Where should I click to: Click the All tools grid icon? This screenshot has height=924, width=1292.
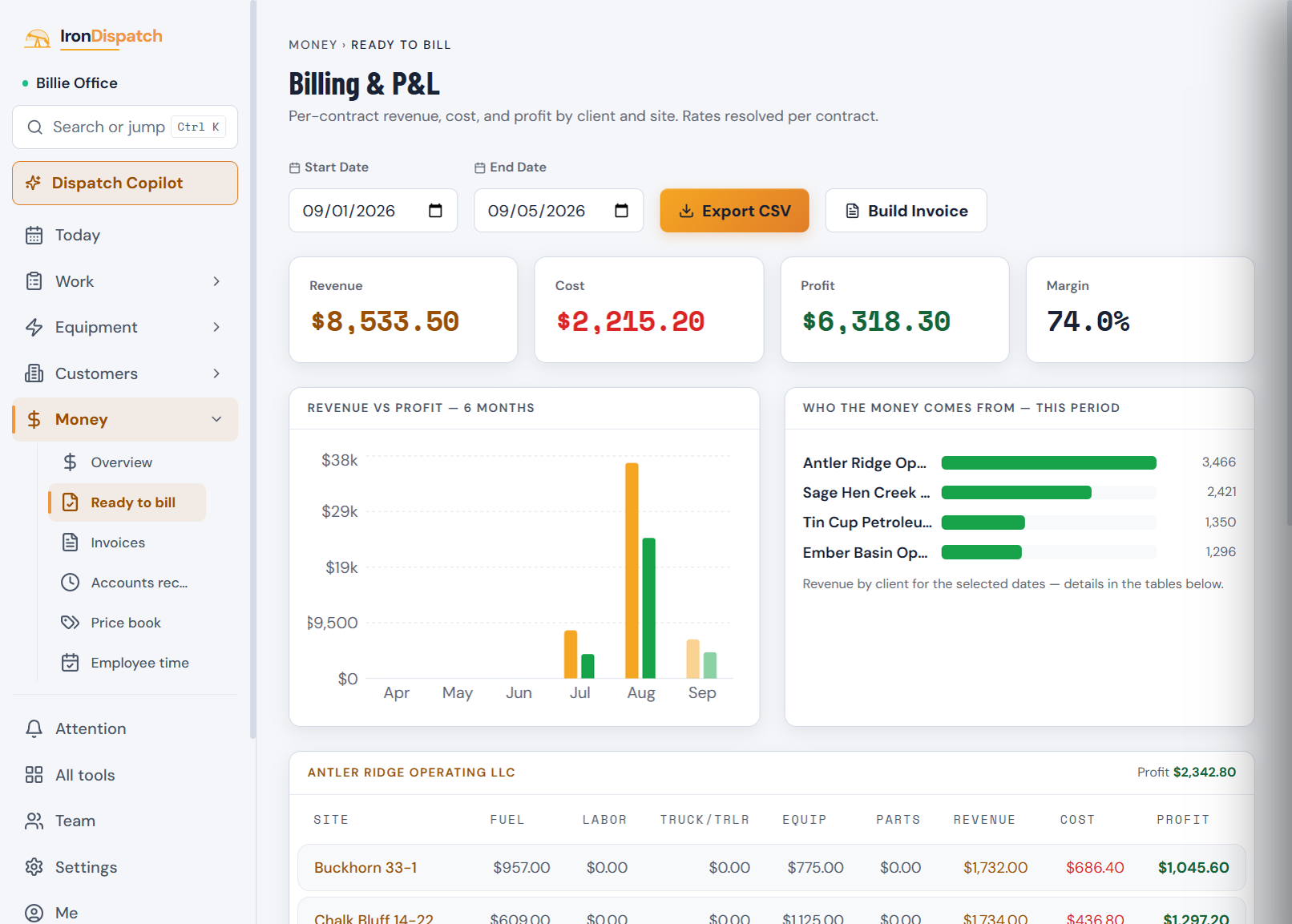click(x=34, y=775)
